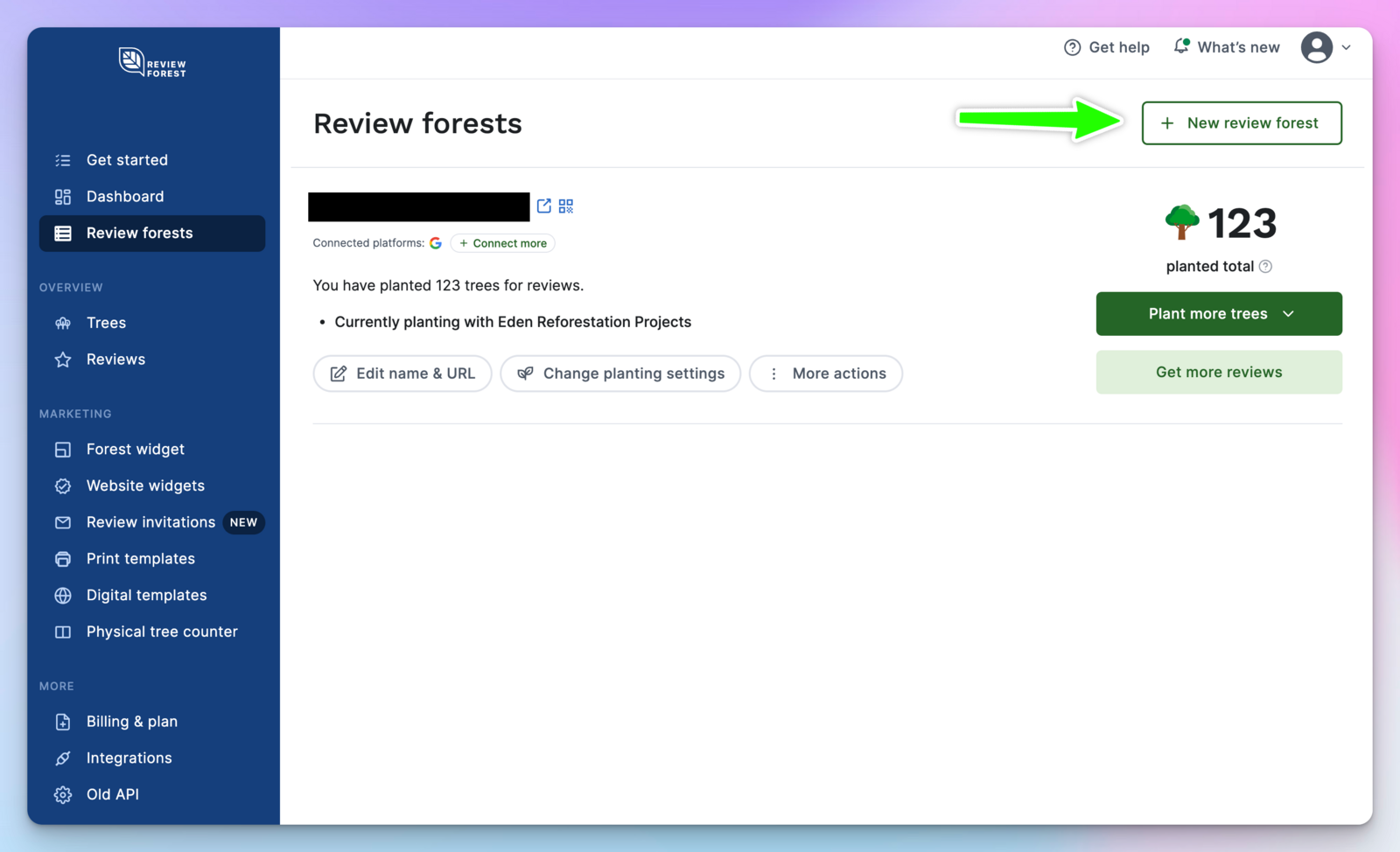Open the Reviews overview page
The height and width of the screenshot is (852, 1400).
click(x=115, y=359)
